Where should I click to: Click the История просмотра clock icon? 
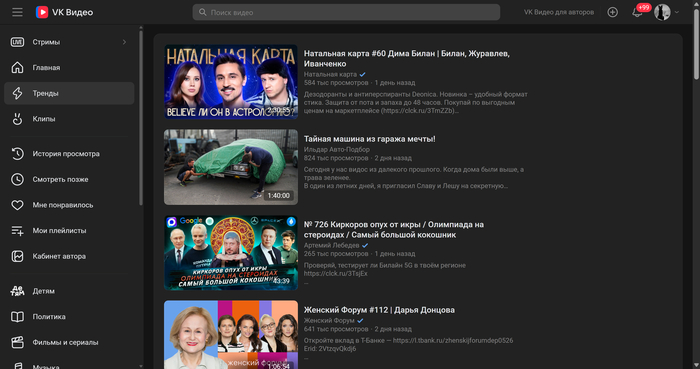point(17,153)
